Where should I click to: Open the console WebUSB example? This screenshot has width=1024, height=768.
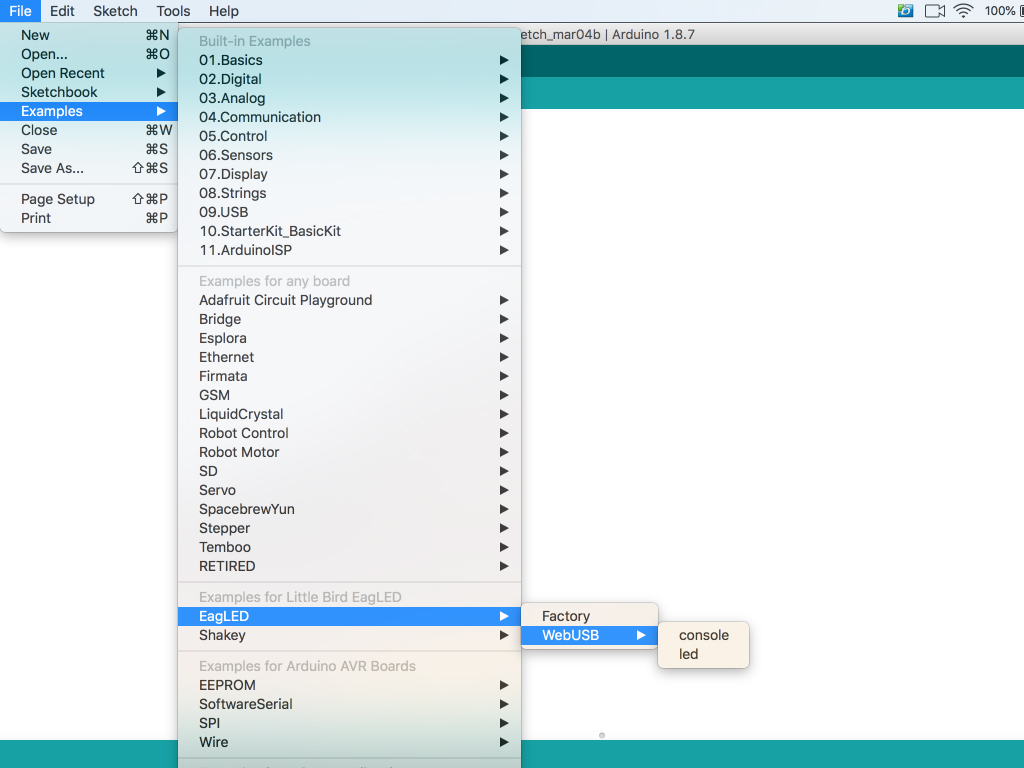(703, 635)
